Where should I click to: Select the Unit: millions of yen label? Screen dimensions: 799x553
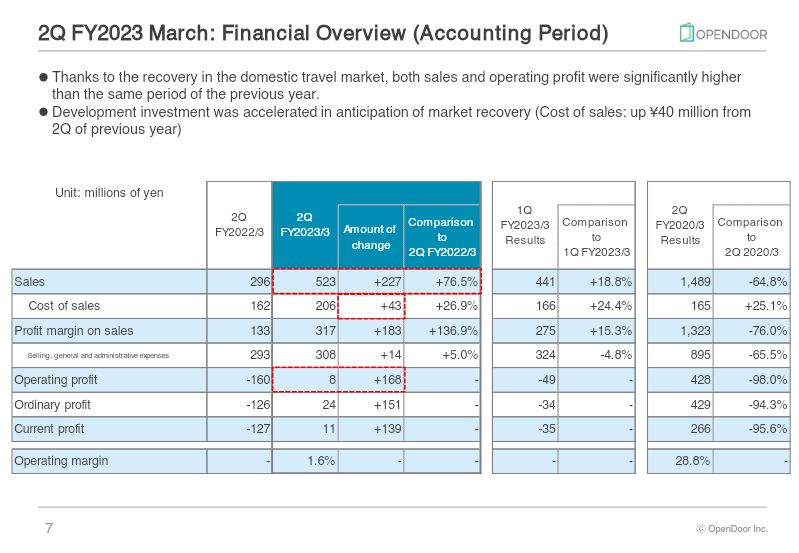pos(109,193)
